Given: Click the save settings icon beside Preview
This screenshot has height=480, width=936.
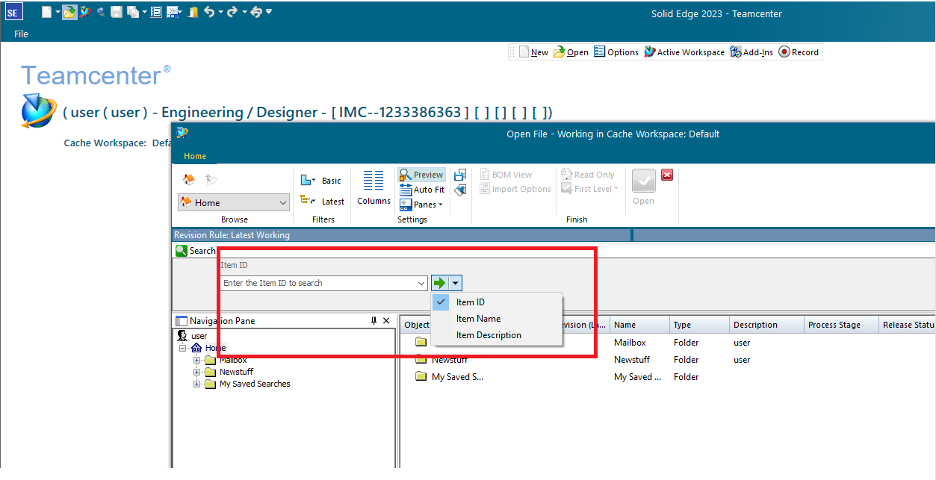Looking at the screenshot, I should (x=460, y=175).
